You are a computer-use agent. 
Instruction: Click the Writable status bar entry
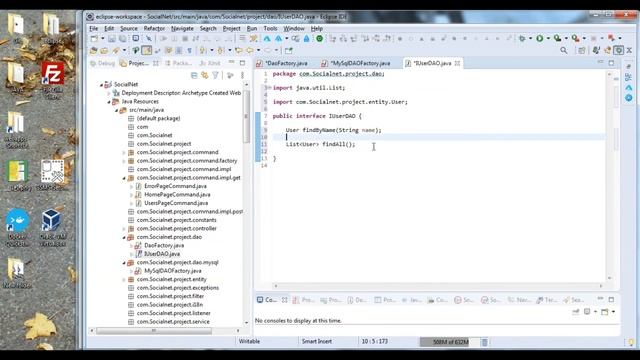coord(249,342)
